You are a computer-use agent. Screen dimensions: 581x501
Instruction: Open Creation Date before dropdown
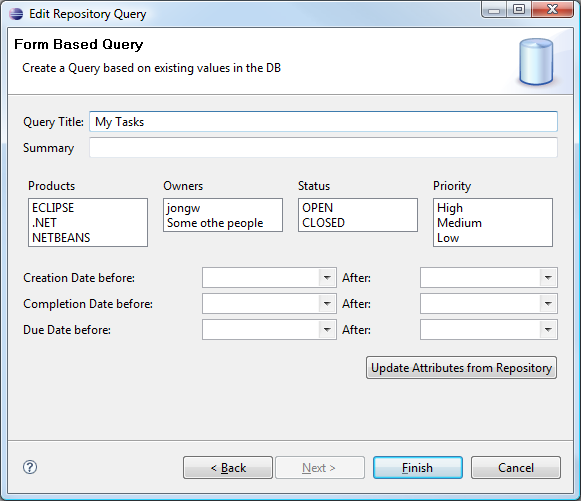click(327, 278)
